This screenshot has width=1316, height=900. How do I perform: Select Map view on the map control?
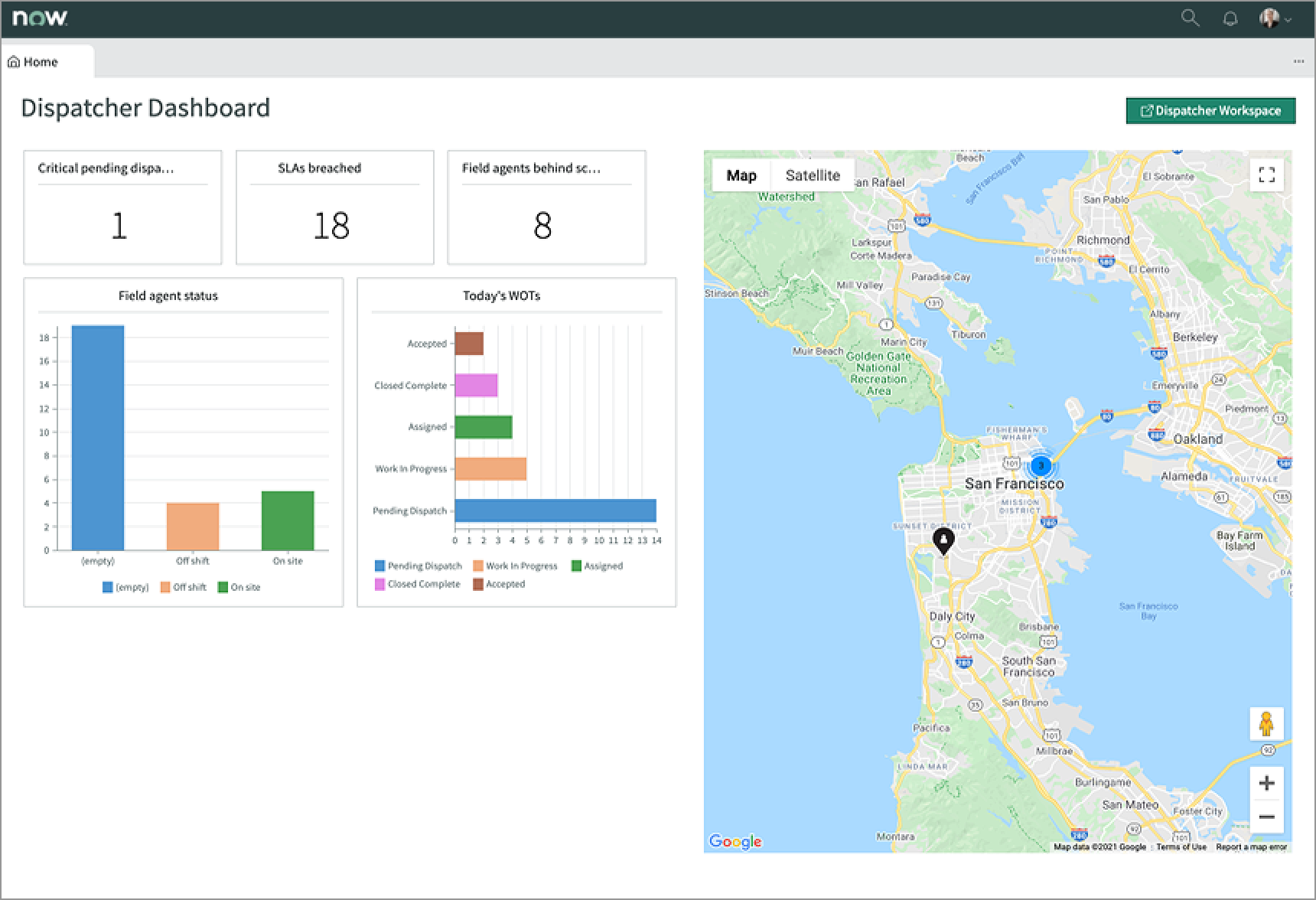740,175
